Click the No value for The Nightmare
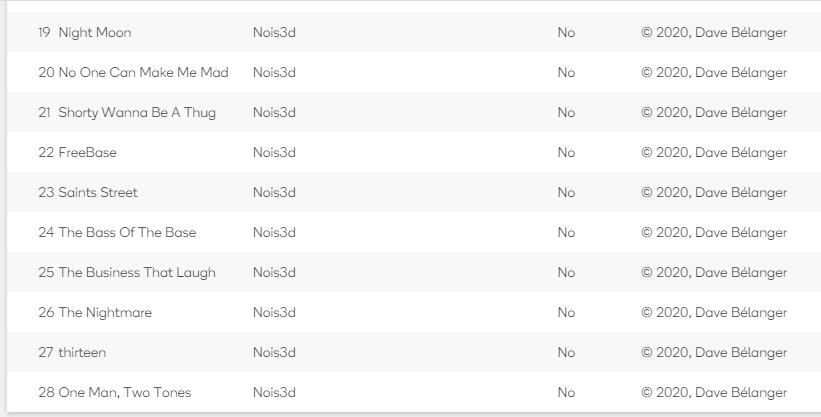821x417 pixels. click(566, 312)
